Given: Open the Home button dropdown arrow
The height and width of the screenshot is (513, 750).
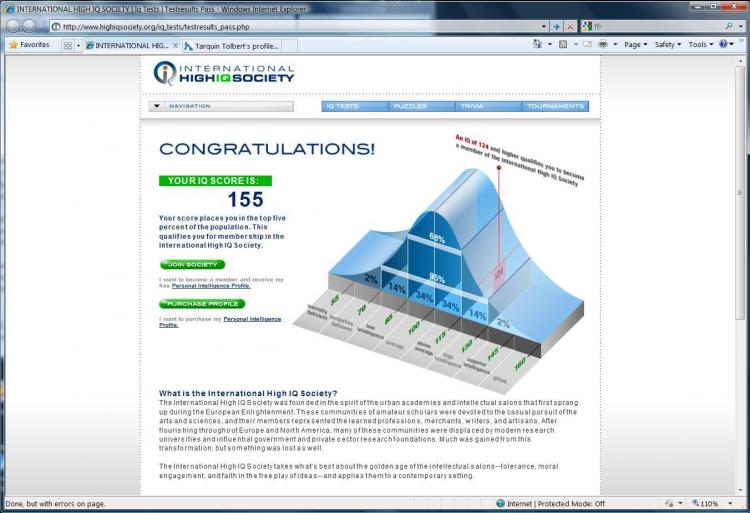Looking at the screenshot, I should 550,44.
